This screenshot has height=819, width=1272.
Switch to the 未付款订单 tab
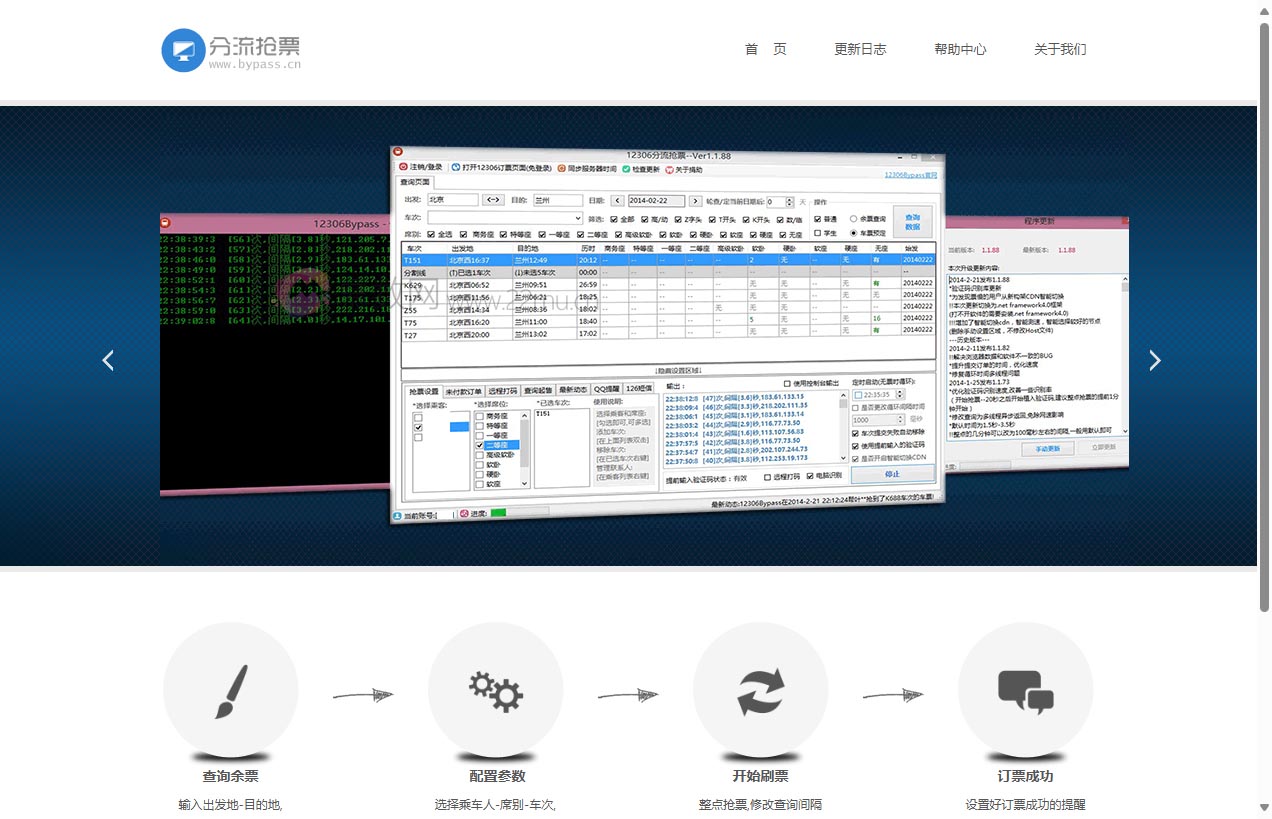pos(464,390)
